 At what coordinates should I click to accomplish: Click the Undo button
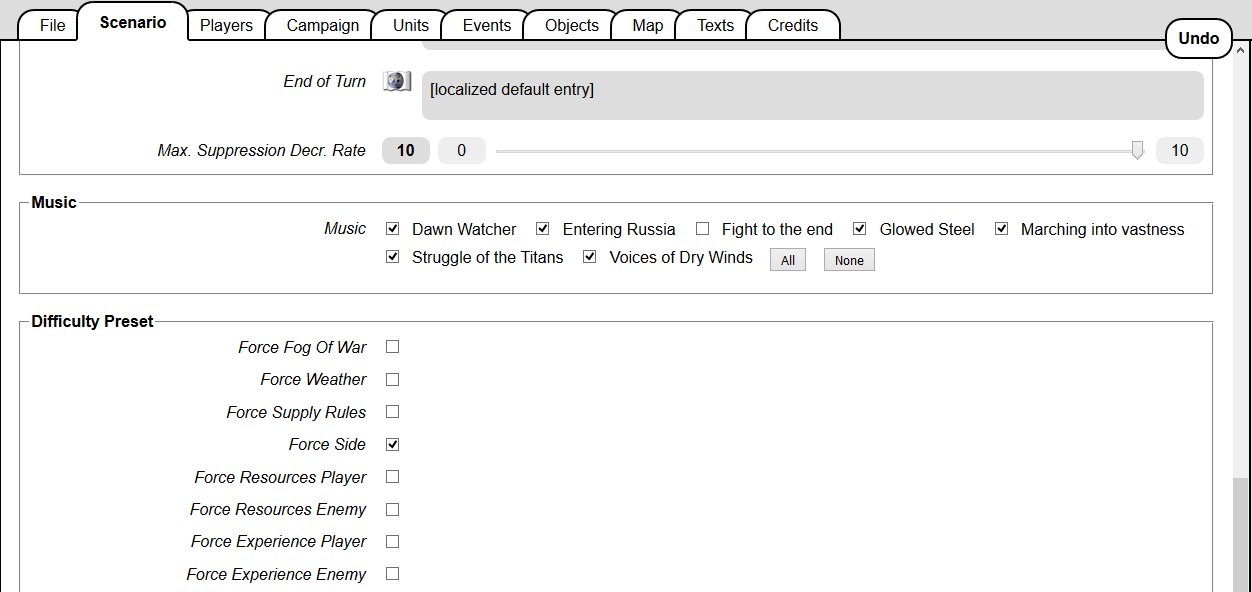(x=1198, y=39)
